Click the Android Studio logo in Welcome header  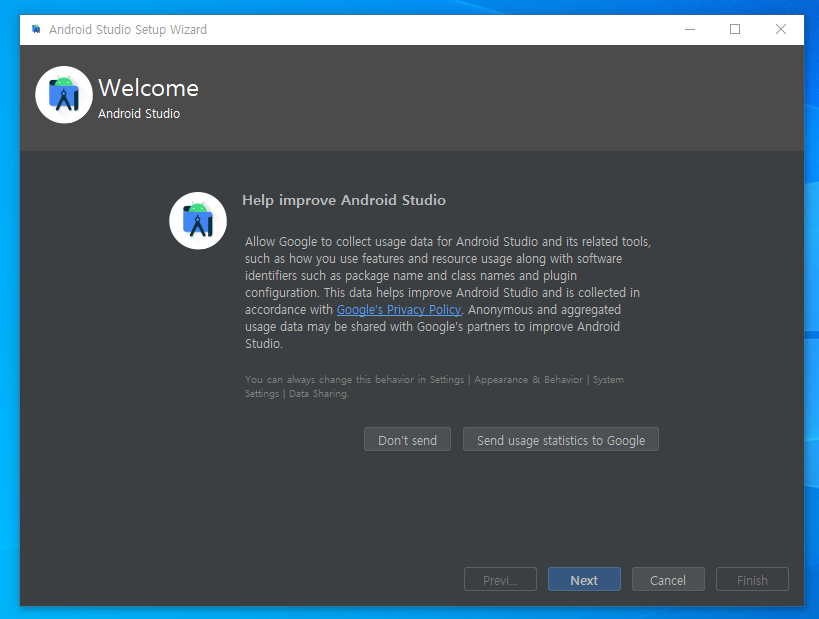[64, 95]
